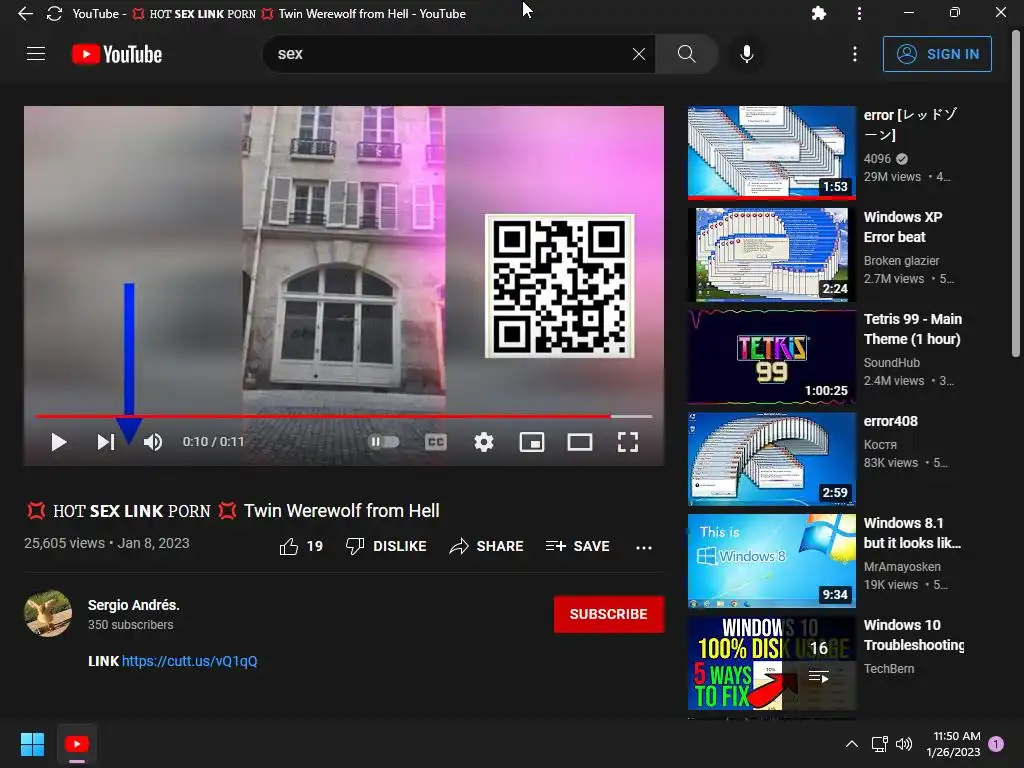Open the cutt.us link in description

pos(189,661)
